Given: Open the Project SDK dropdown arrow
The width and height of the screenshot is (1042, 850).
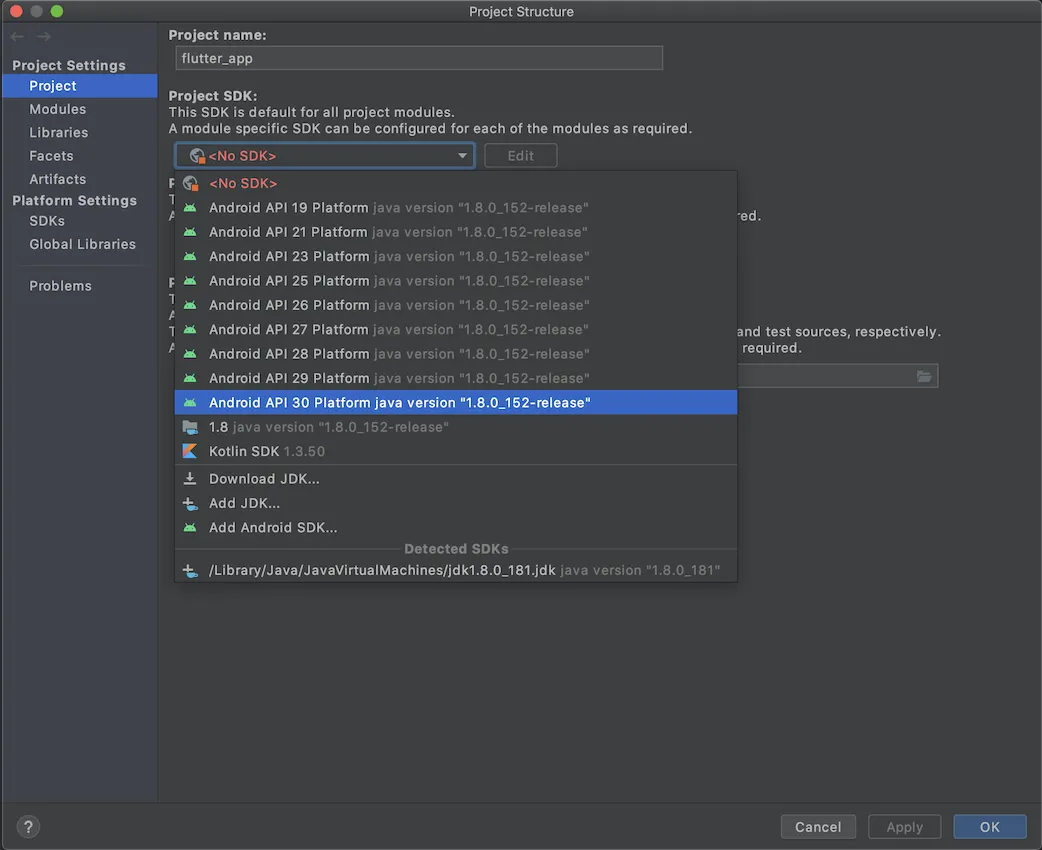Looking at the screenshot, I should pos(463,156).
